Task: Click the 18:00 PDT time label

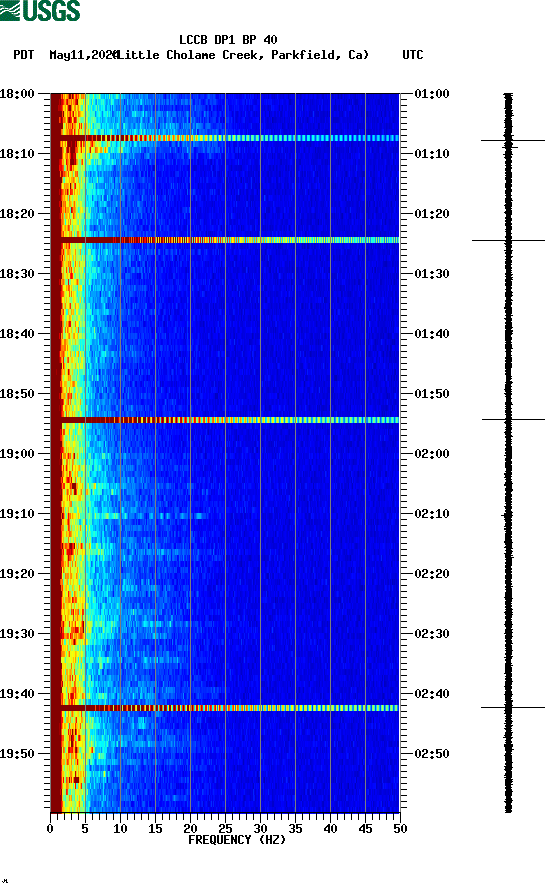Action: click(17, 94)
